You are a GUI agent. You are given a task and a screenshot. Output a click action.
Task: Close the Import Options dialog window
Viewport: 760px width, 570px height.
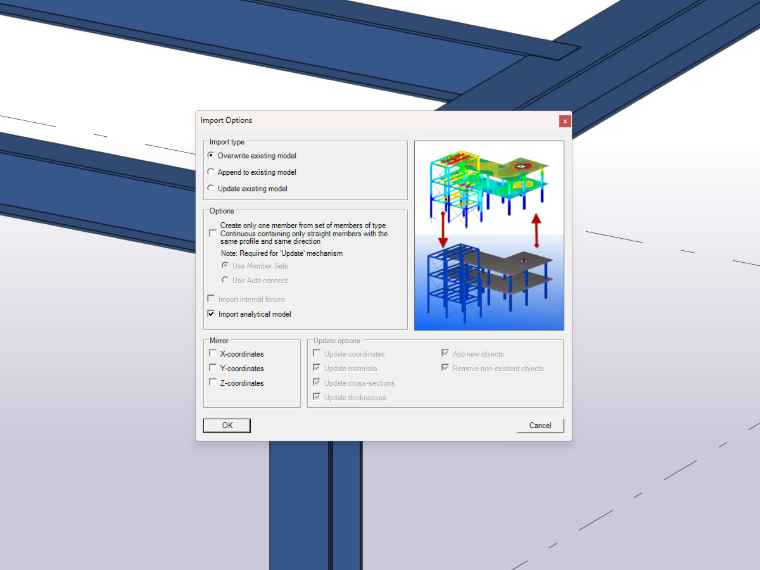pyautogui.click(x=565, y=121)
